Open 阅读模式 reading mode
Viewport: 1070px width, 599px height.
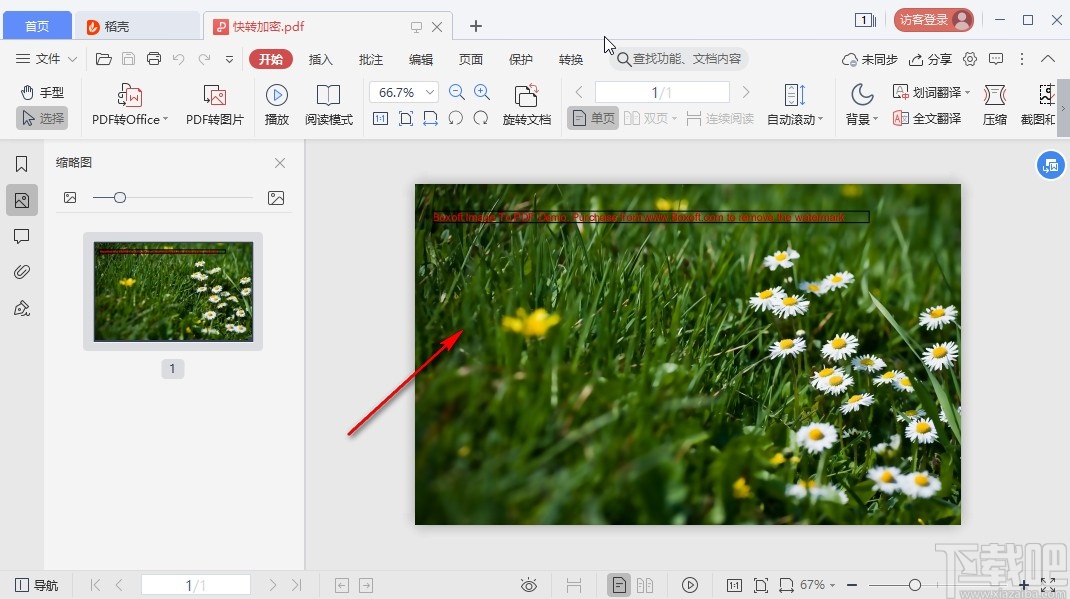point(328,96)
